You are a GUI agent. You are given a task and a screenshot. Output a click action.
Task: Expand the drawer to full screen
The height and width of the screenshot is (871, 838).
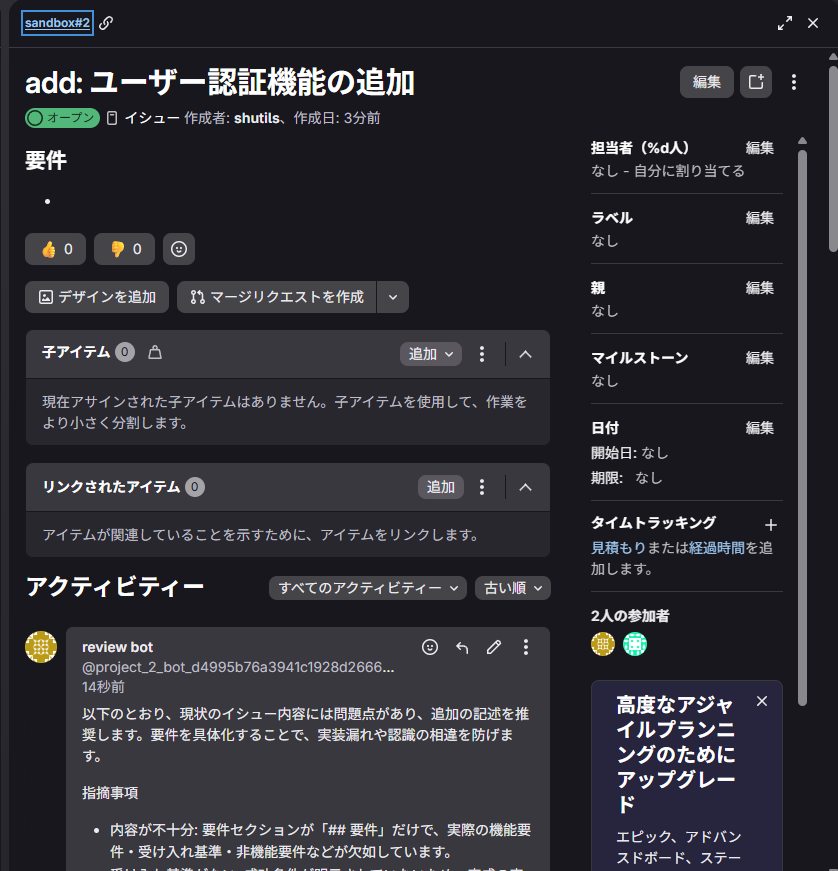784,22
